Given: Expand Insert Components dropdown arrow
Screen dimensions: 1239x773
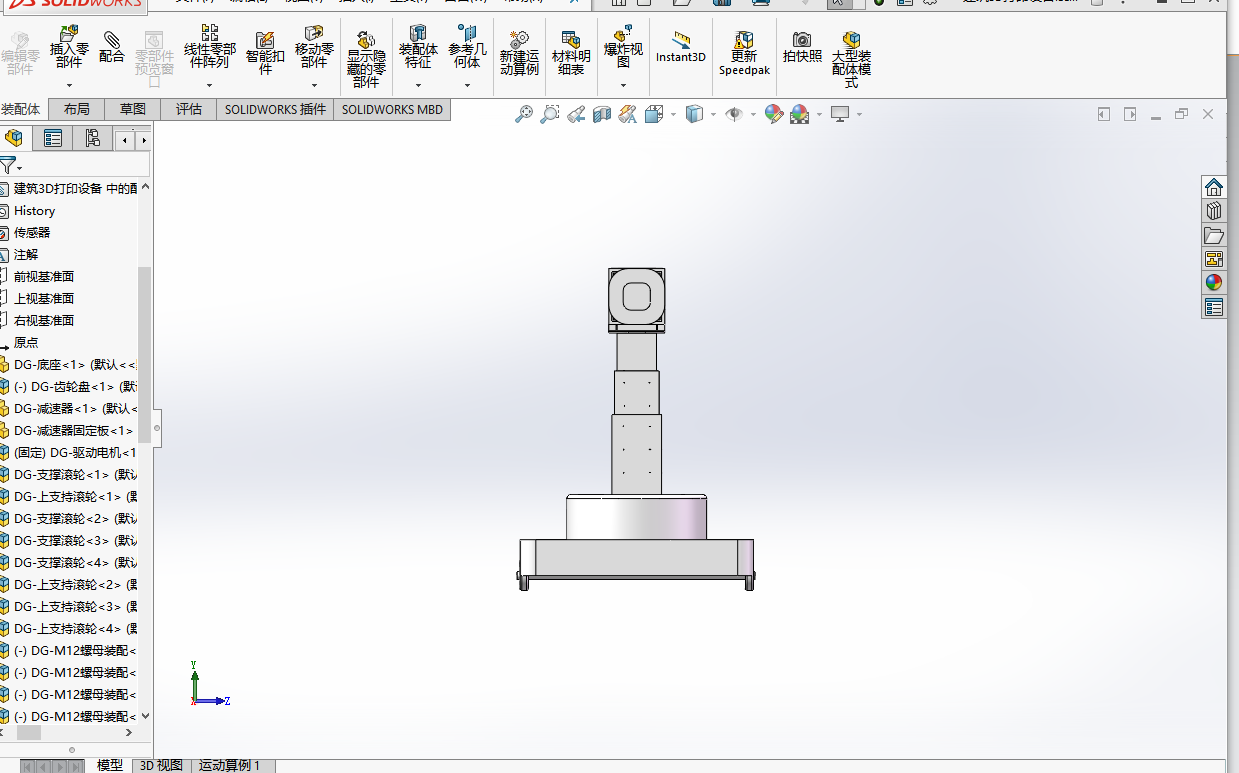Looking at the screenshot, I should (69, 85).
